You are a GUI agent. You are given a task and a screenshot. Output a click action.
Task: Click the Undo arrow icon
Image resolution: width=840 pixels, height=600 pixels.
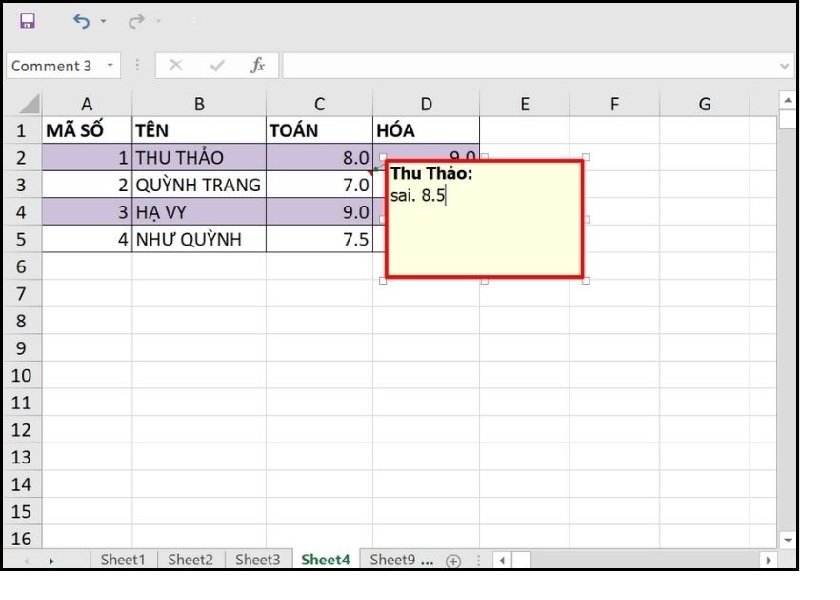coord(81,21)
